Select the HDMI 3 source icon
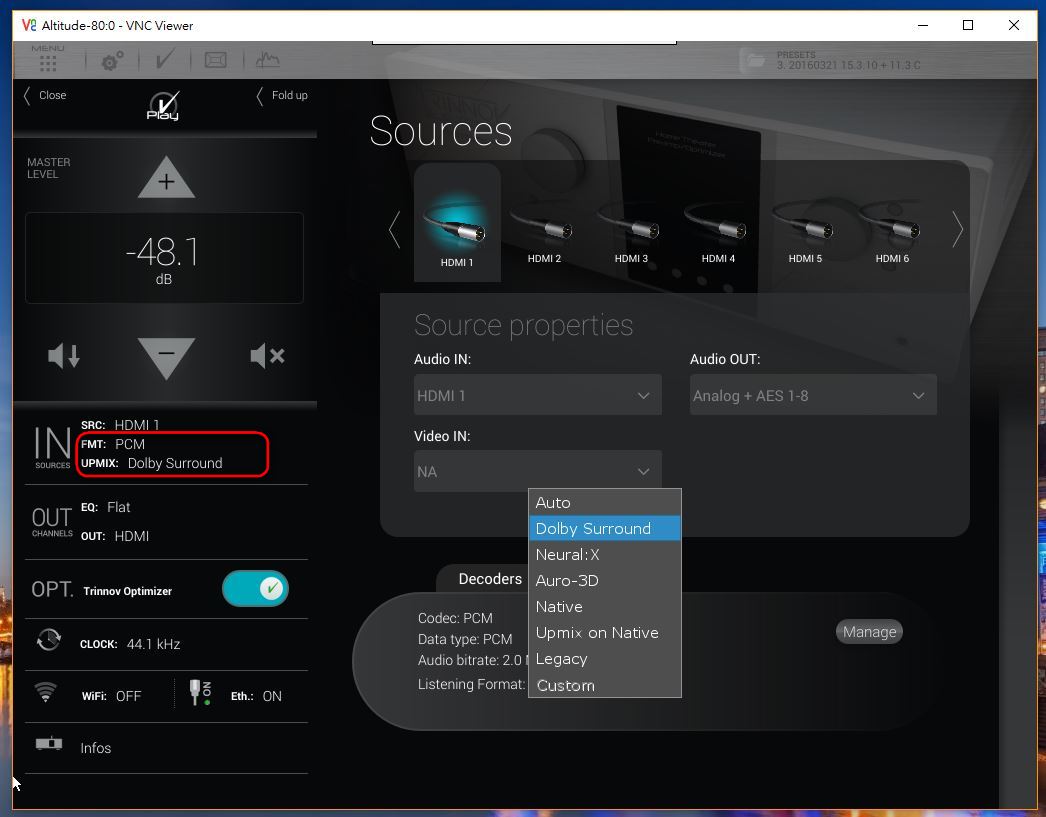This screenshot has height=817, width=1046. tap(631, 230)
